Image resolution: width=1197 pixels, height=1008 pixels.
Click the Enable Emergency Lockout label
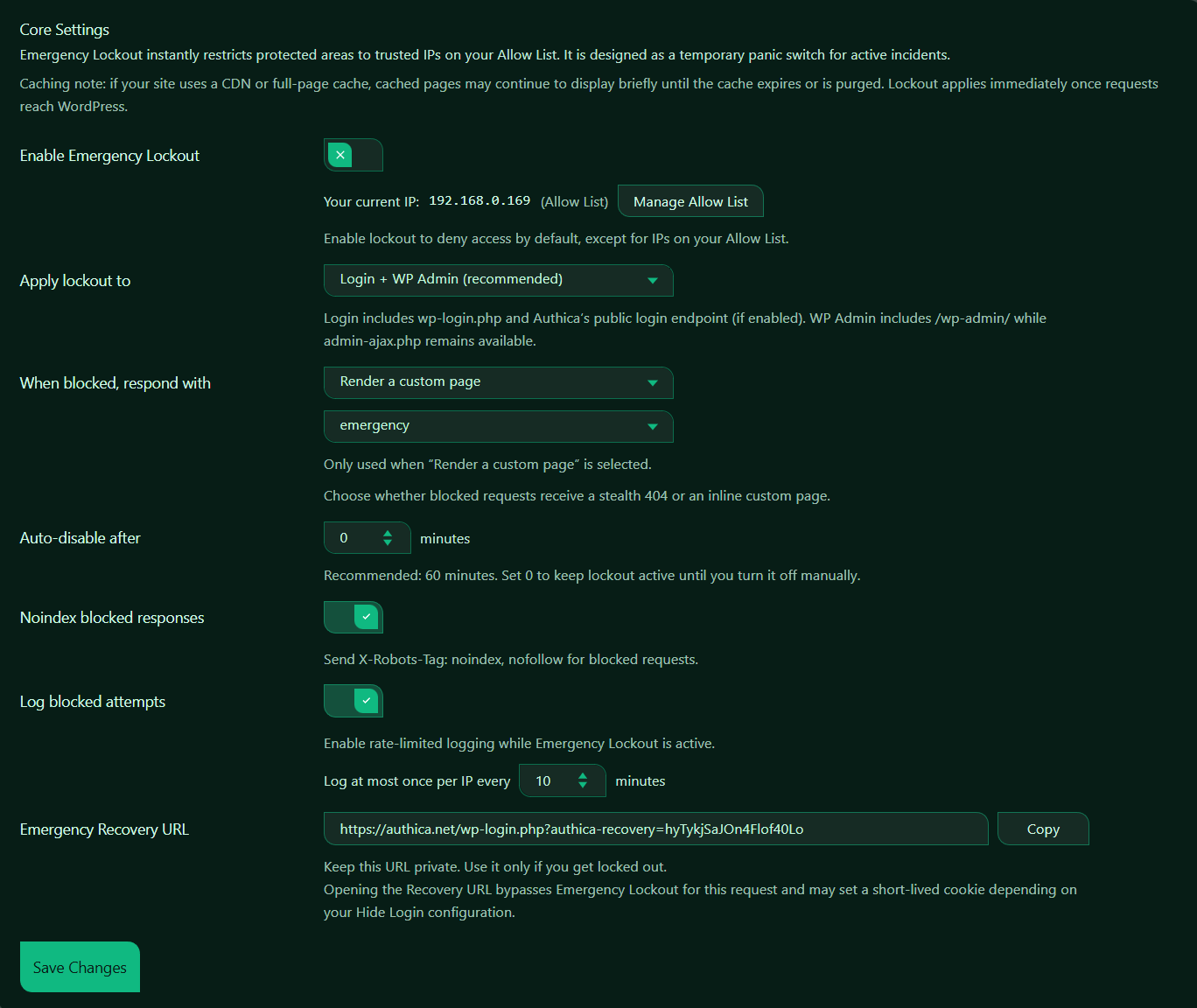(109, 156)
